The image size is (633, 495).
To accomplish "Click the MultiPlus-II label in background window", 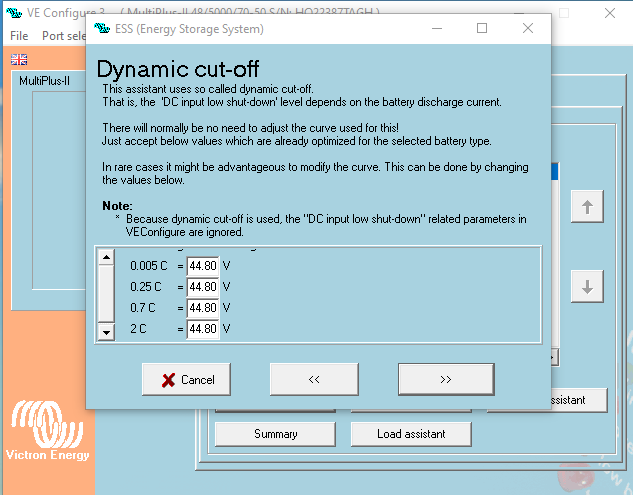I will coord(44,81).
